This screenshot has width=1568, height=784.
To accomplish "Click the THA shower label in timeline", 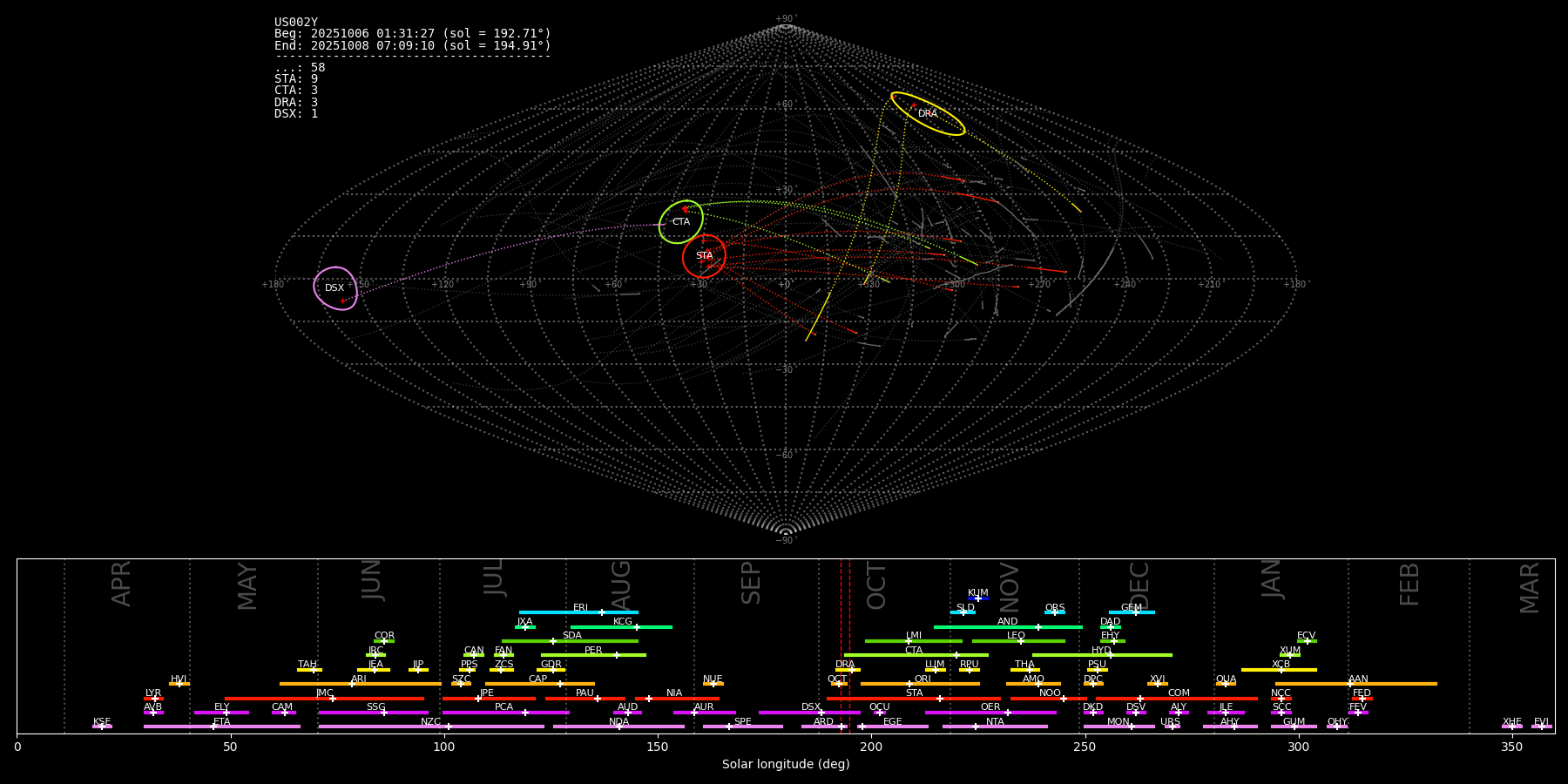I will (x=1025, y=665).
